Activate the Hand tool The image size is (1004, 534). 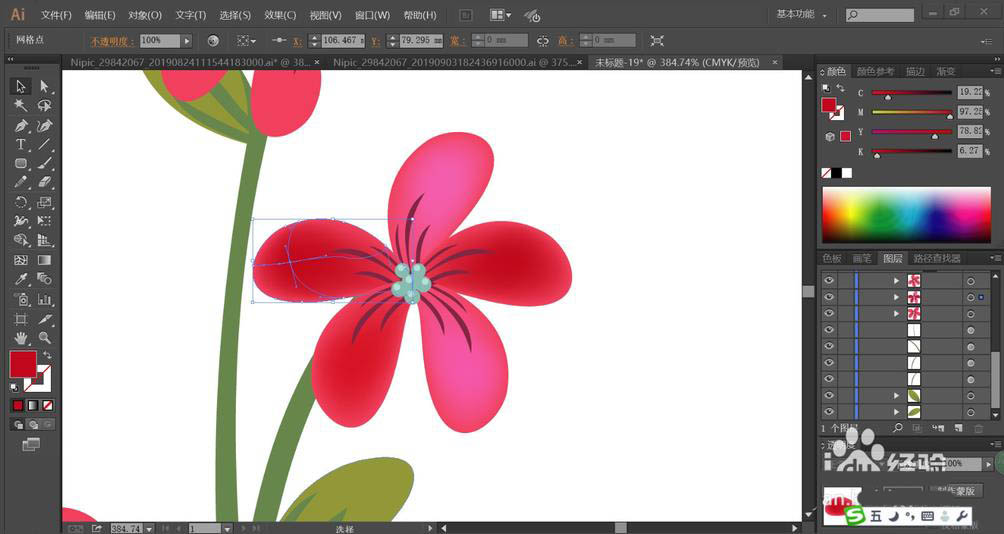[x=21, y=337]
